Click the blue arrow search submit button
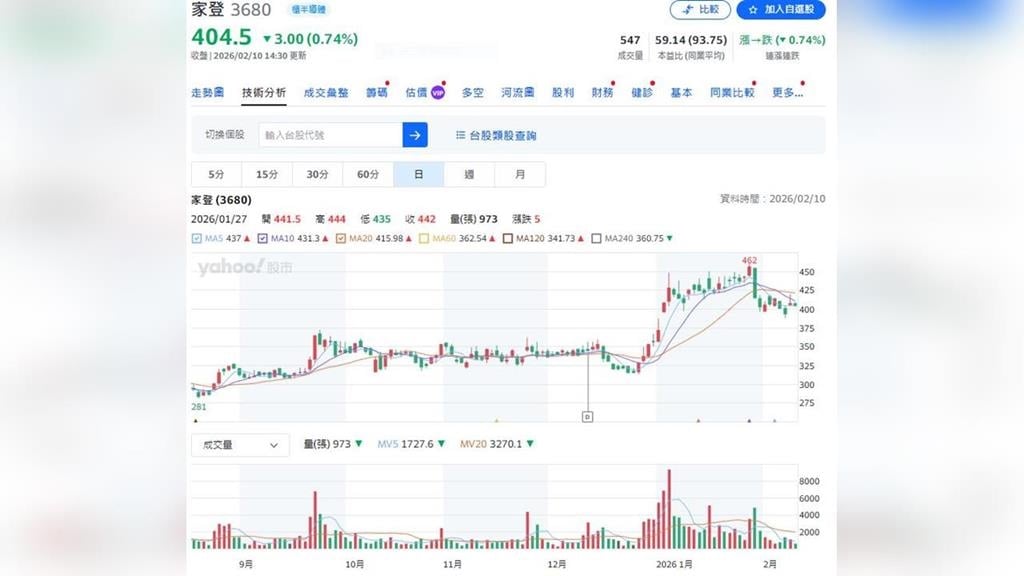Viewport: 1024px width, 576px height. pos(415,135)
